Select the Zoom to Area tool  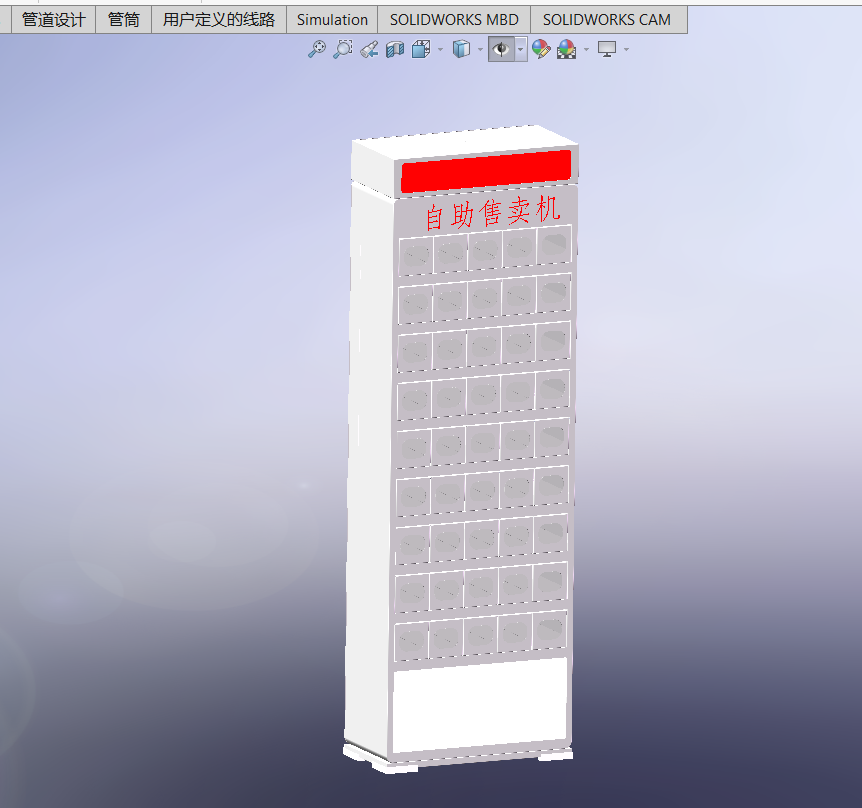pyautogui.click(x=342, y=49)
